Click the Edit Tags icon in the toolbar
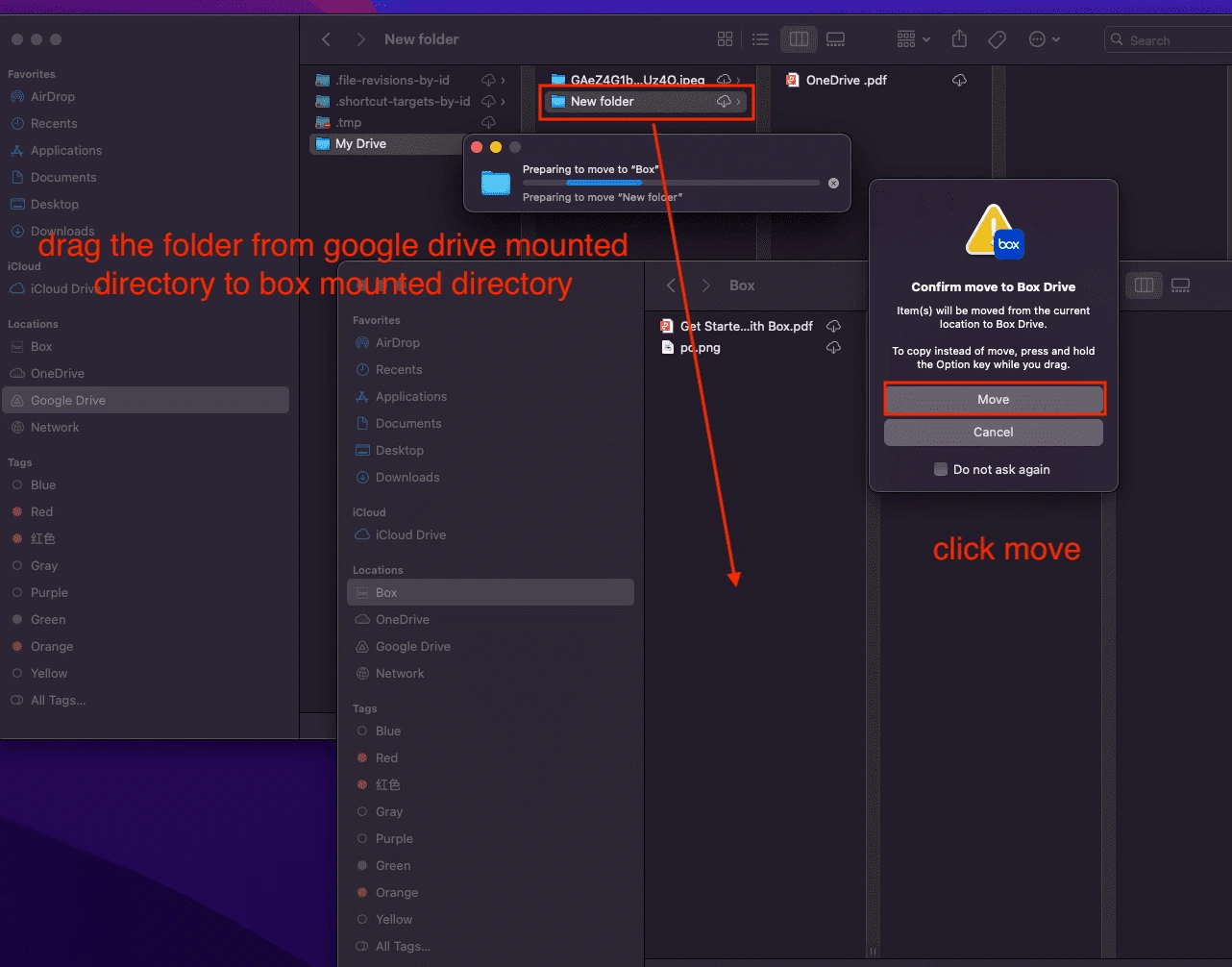Viewport: 1232px width, 967px height. 998,39
